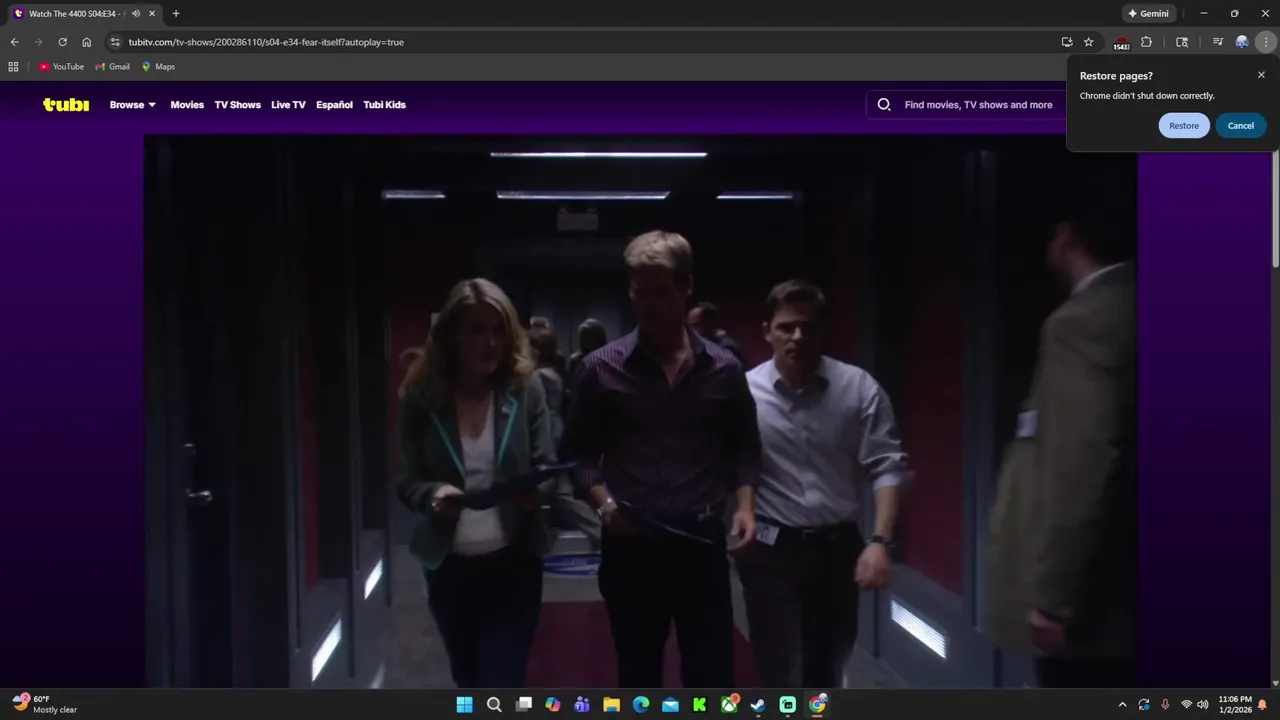Mute the tab via its speaker icon

pos(136,14)
